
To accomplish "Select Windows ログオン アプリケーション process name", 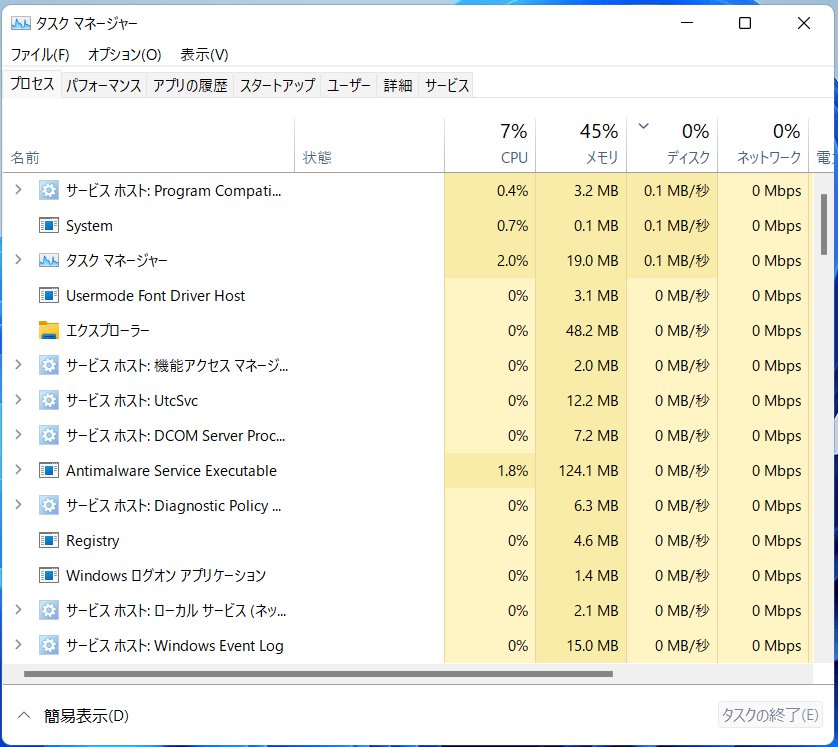I will [x=166, y=575].
